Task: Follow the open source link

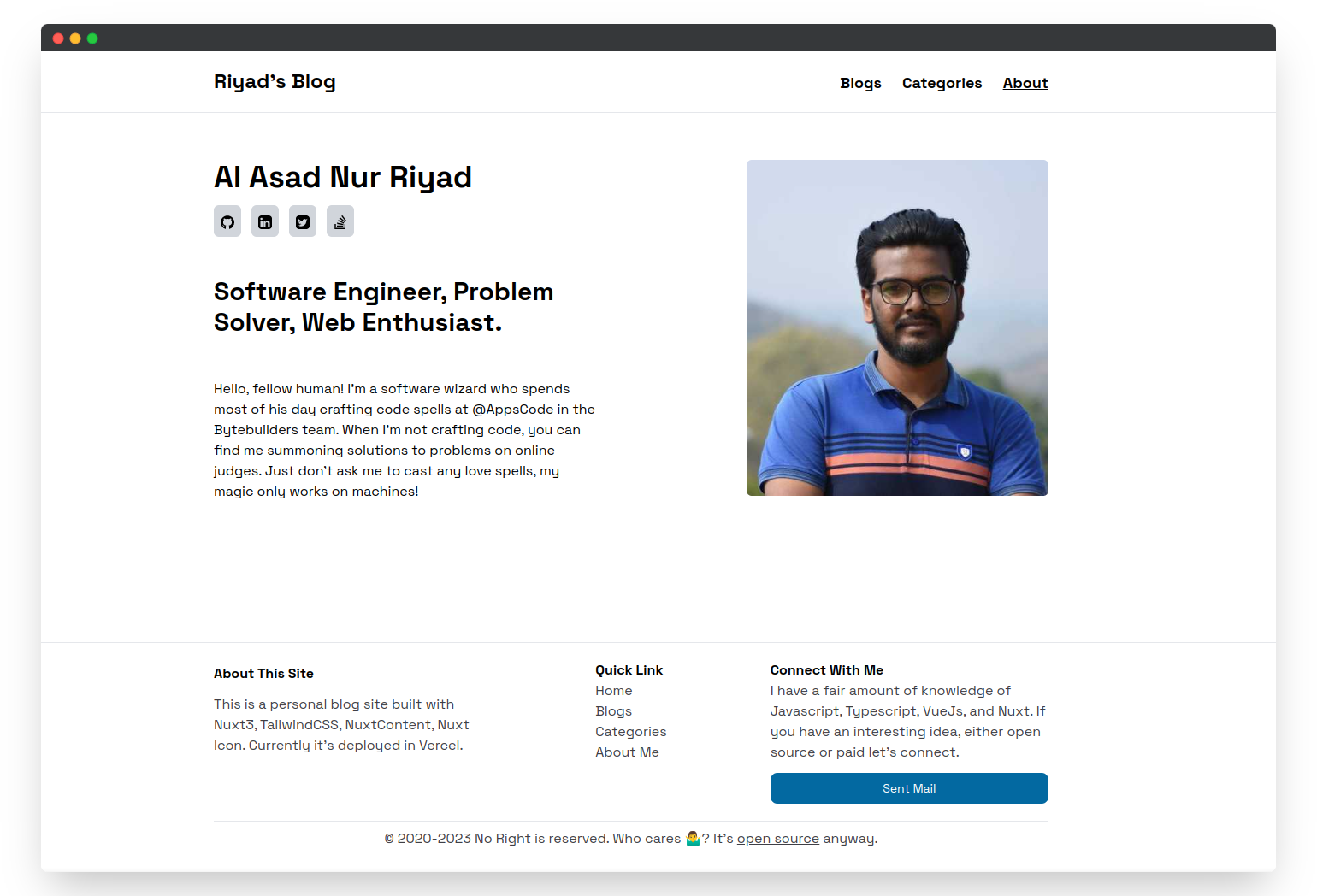Action: click(777, 839)
